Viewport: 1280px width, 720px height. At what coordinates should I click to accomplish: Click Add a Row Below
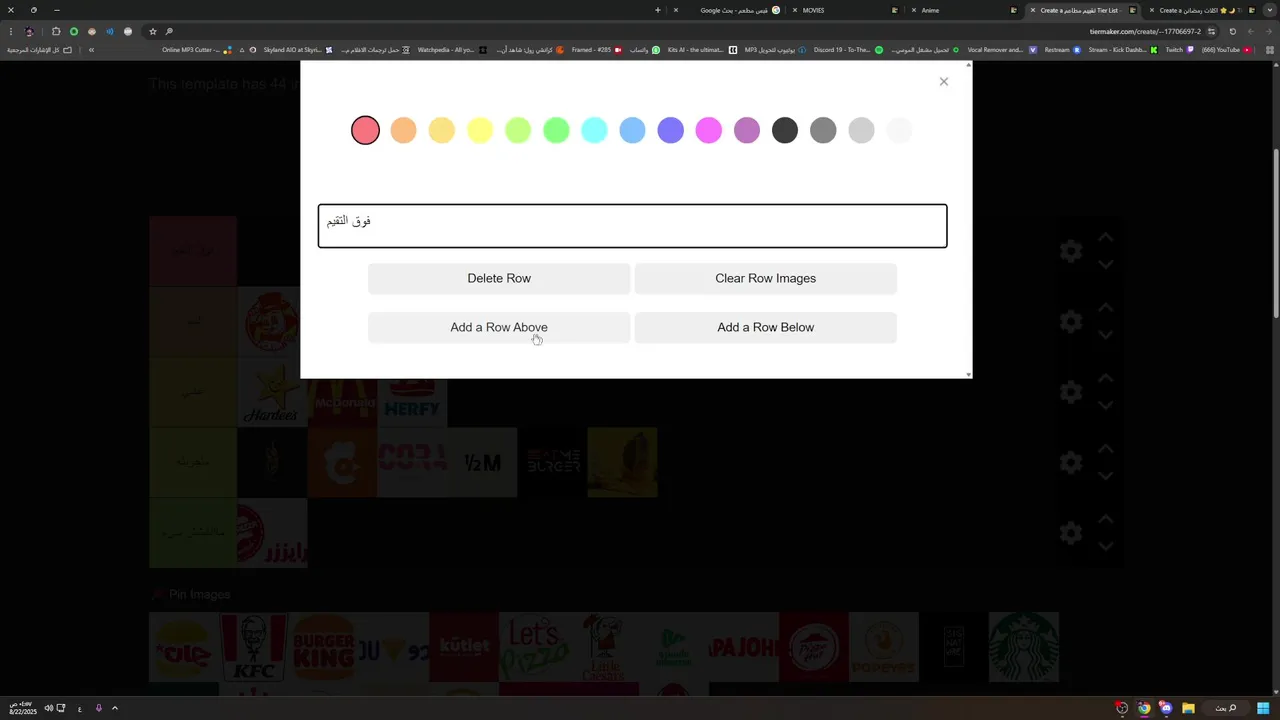click(765, 327)
